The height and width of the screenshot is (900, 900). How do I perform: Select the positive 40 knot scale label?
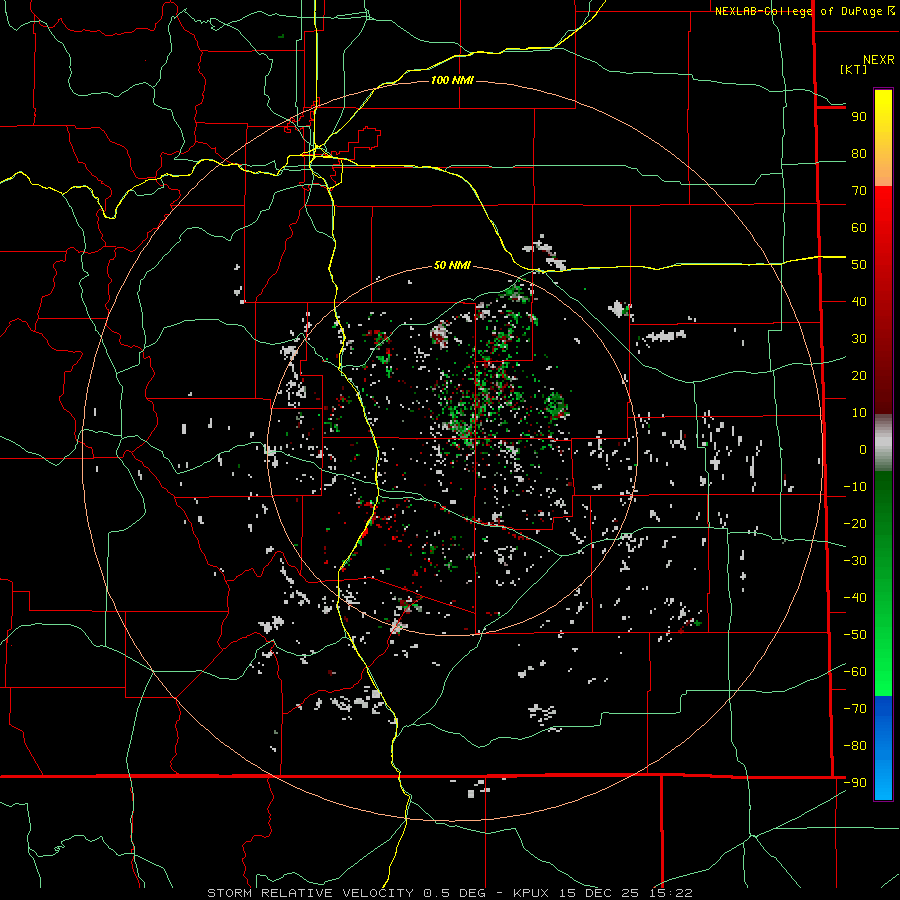859,302
